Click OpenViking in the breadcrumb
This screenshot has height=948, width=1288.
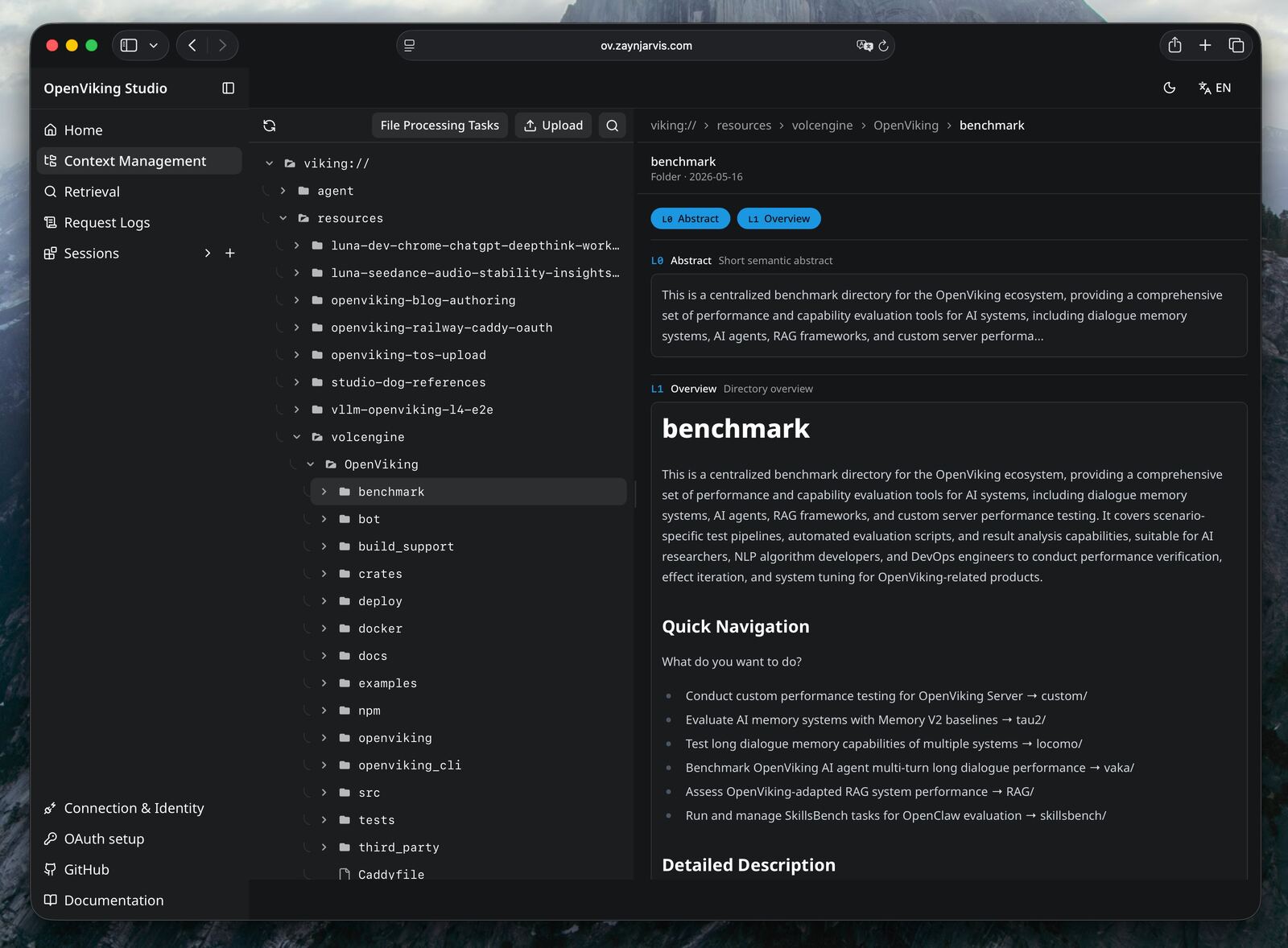[906, 126]
